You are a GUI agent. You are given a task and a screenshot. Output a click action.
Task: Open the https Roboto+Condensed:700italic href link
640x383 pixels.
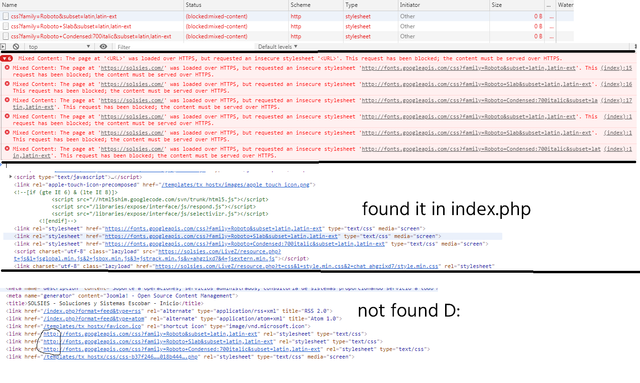coord(245,244)
